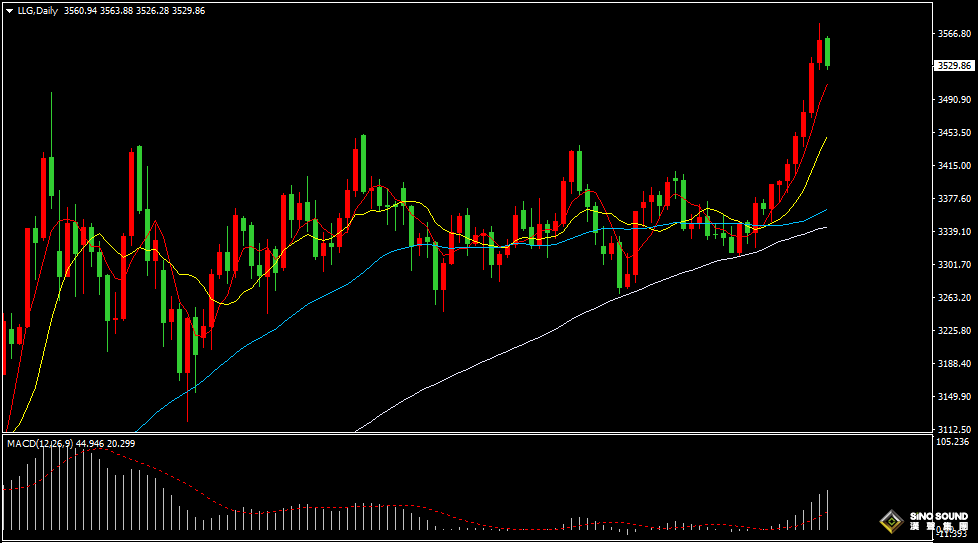978x543 pixels.
Task: Click the 3188.40 price axis label
Action: coord(954,363)
